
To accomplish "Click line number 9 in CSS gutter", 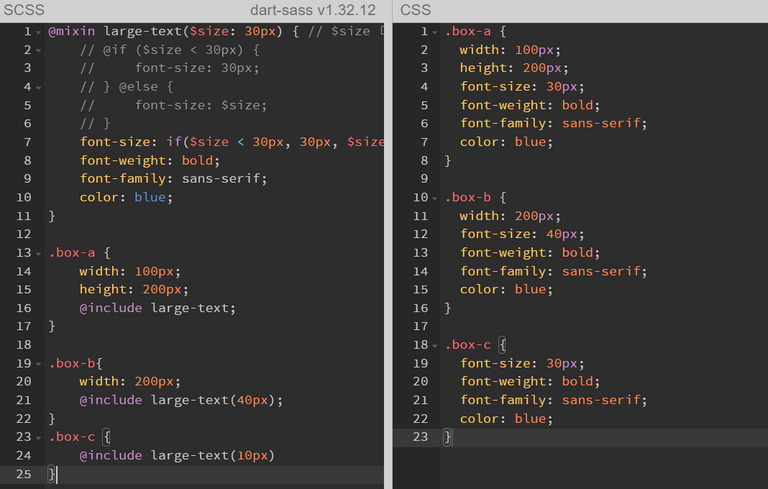I will pyautogui.click(x=424, y=179).
